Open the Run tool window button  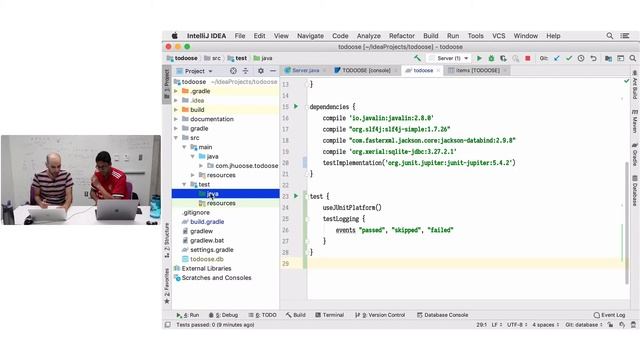click(x=188, y=315)
